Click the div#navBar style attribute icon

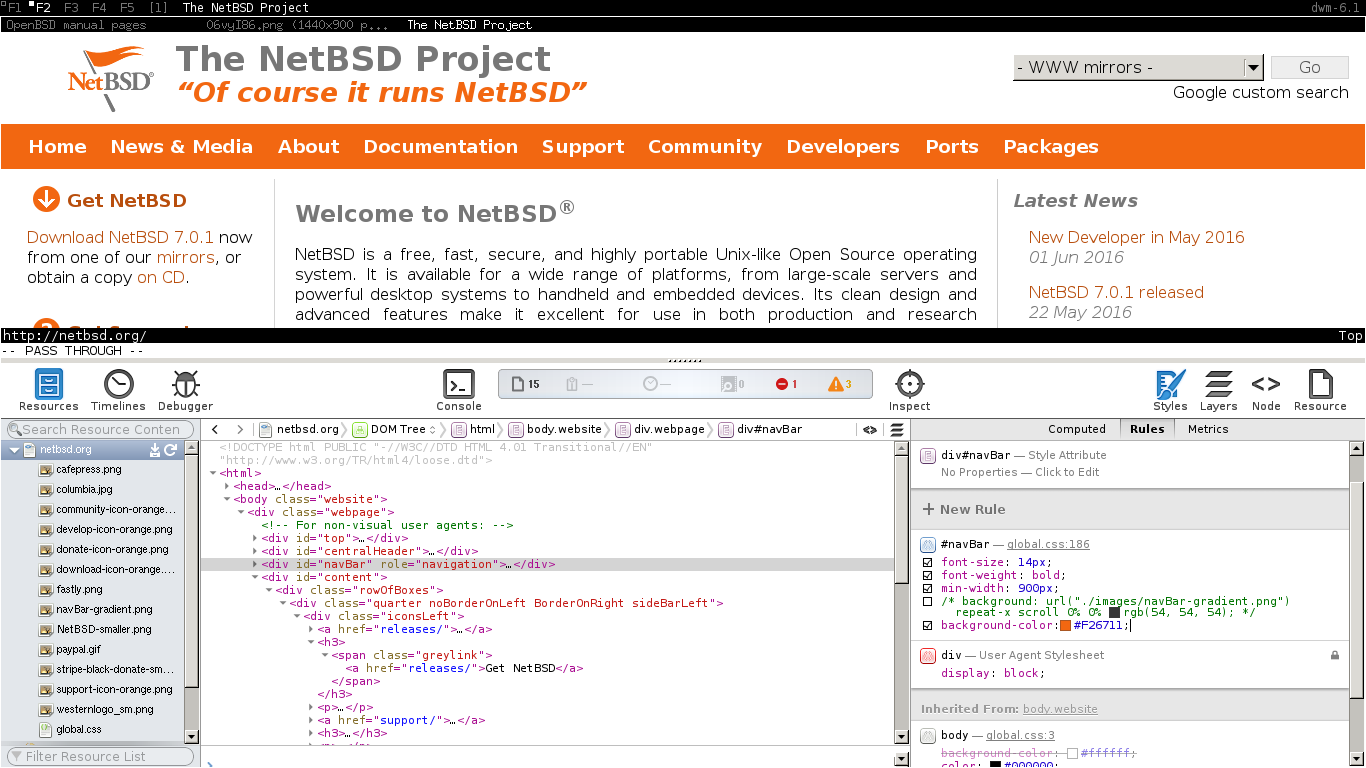point(927,455)
